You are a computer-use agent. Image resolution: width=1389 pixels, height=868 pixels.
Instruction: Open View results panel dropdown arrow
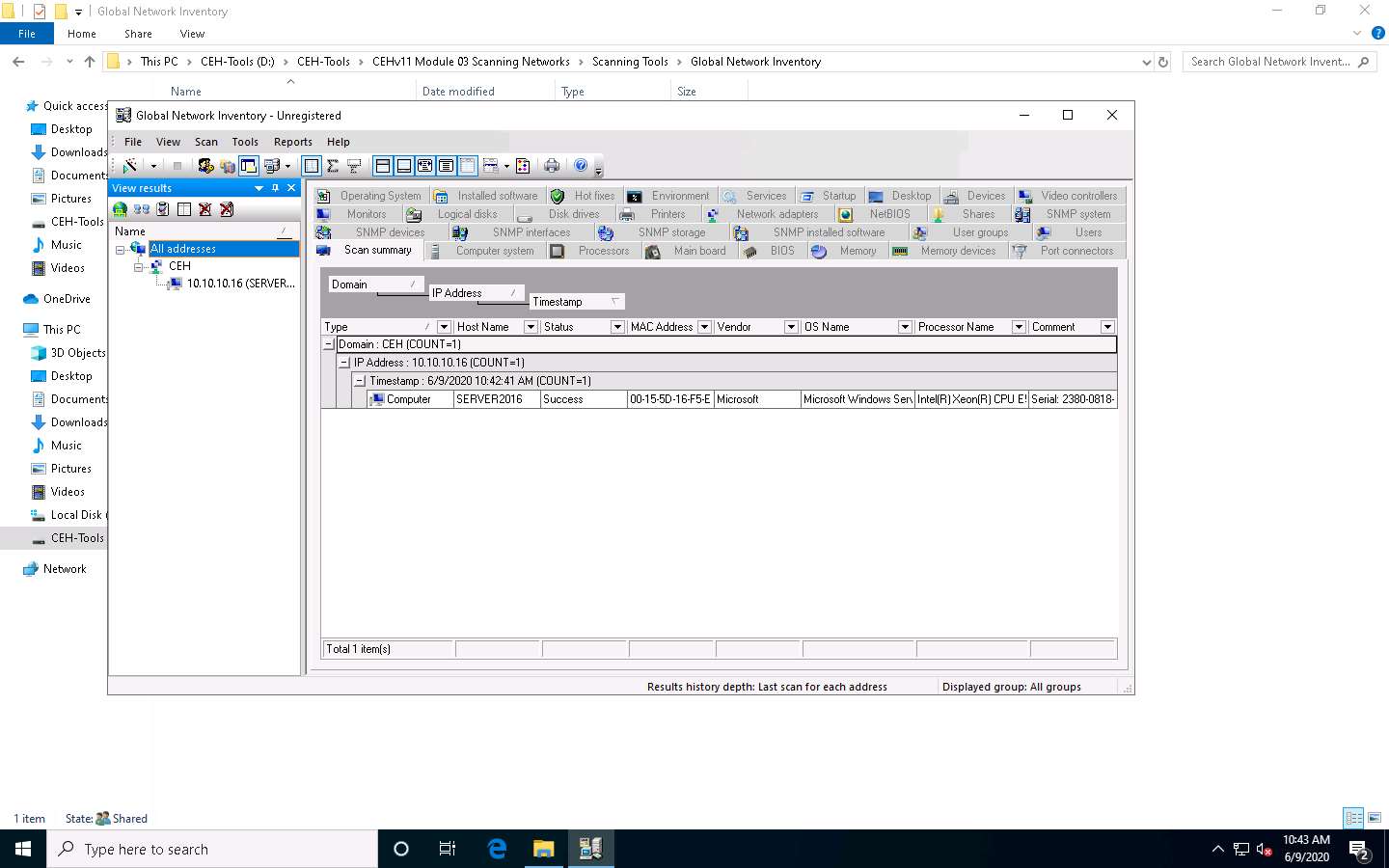pos(259,188)
